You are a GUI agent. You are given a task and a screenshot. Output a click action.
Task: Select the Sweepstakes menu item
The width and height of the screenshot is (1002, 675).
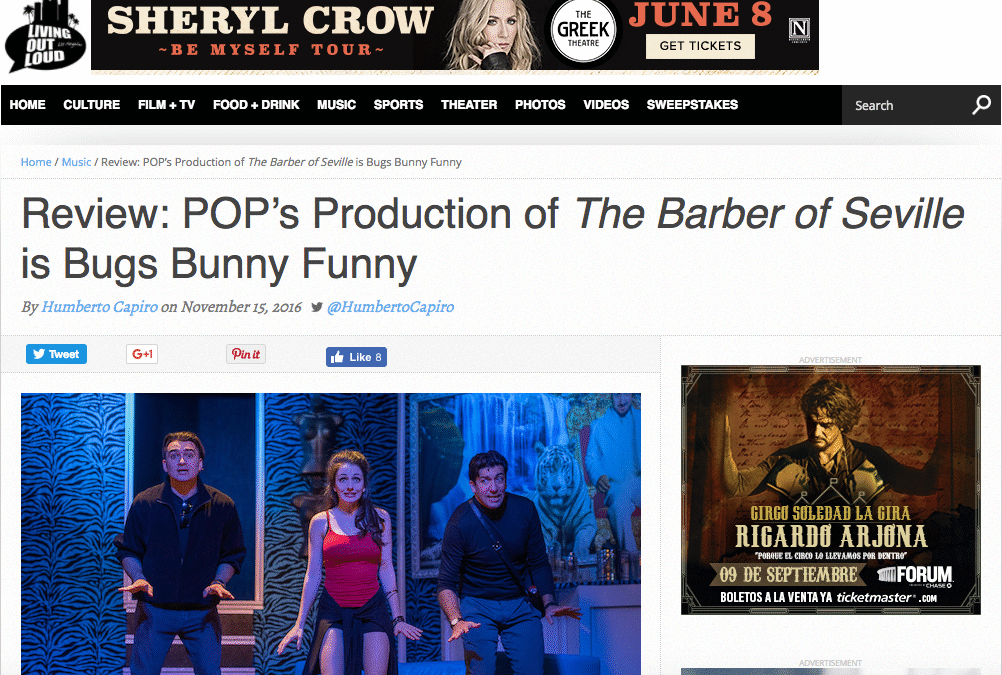(x=692, y=105)
